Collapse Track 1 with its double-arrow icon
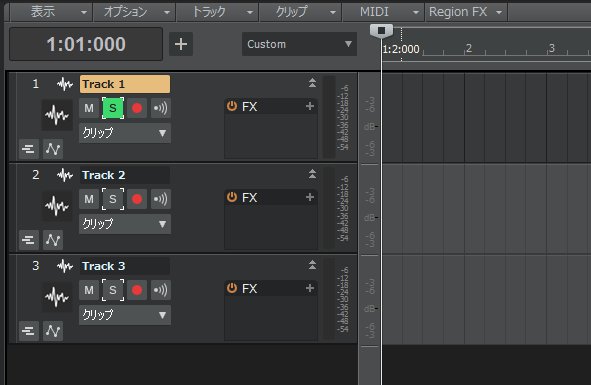 coord(312,83)
